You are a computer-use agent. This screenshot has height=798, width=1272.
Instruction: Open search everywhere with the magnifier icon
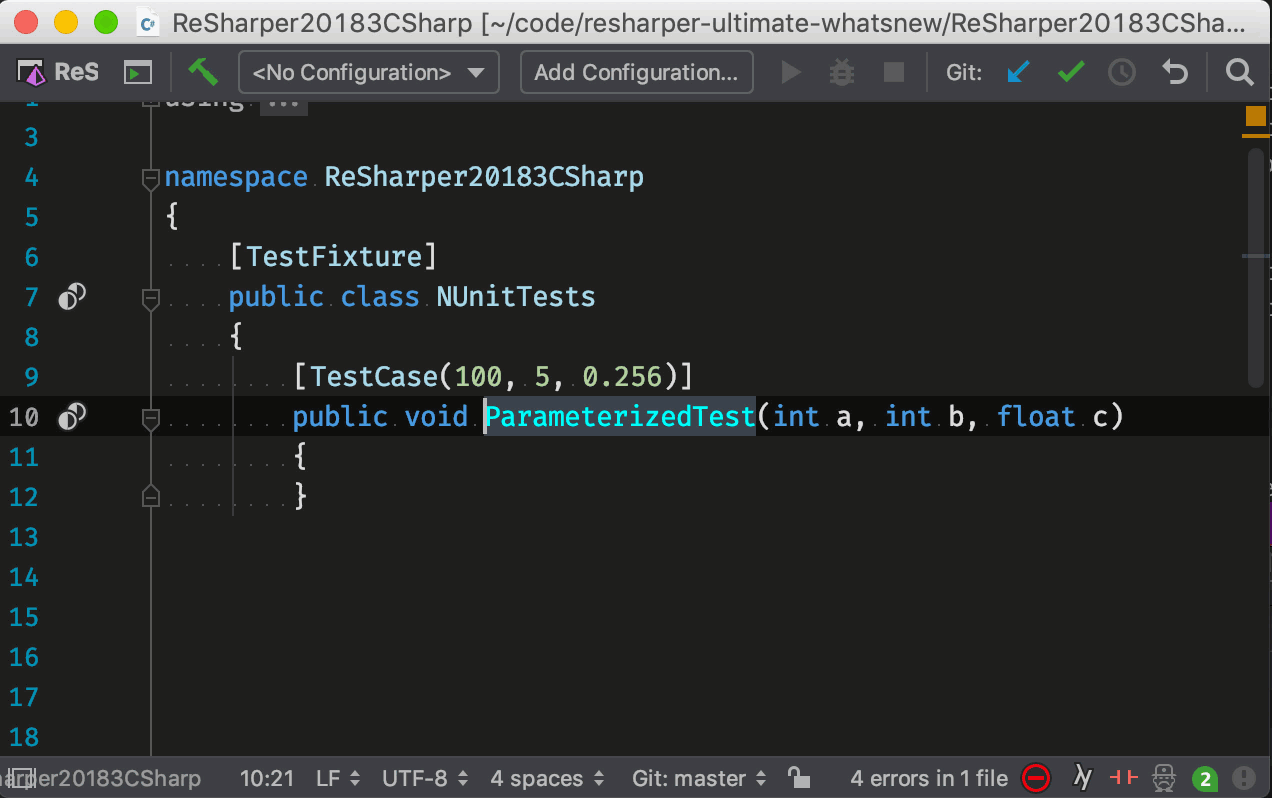pyautogui.click(x=1239, y=71)
